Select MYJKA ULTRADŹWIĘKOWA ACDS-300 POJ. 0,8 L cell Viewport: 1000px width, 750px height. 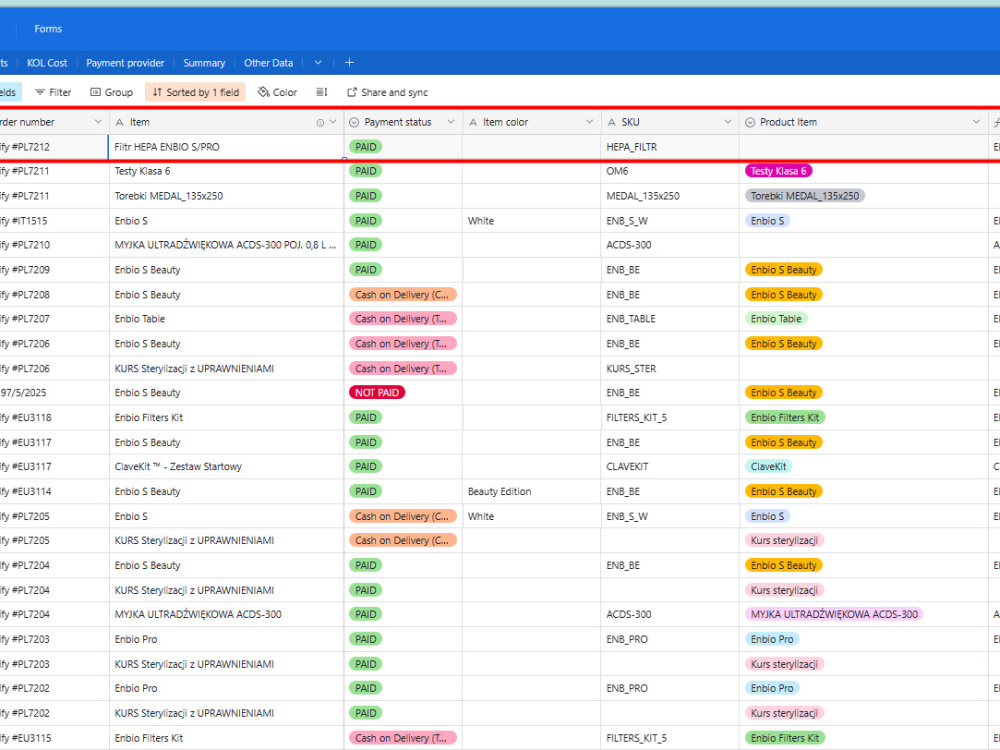[x=226, y=245]
